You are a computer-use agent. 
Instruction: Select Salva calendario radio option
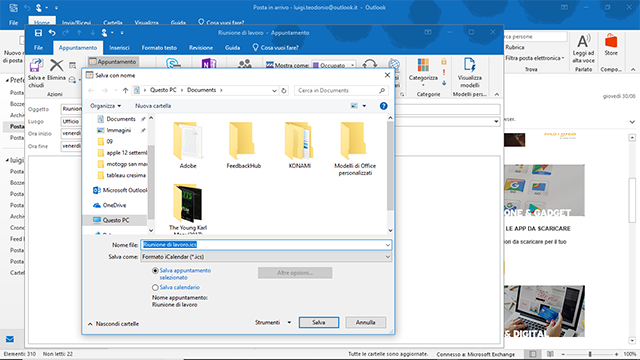[155, 287]
